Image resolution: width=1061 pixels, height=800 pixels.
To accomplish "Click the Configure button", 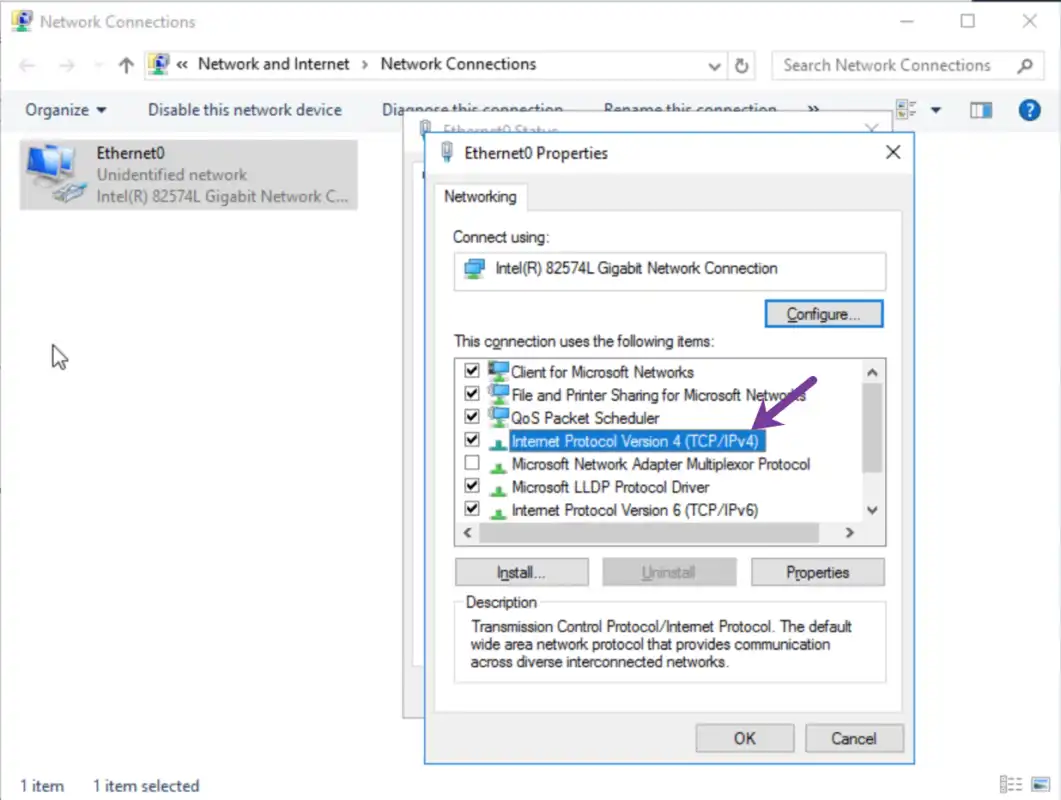I will pos(823,314).
